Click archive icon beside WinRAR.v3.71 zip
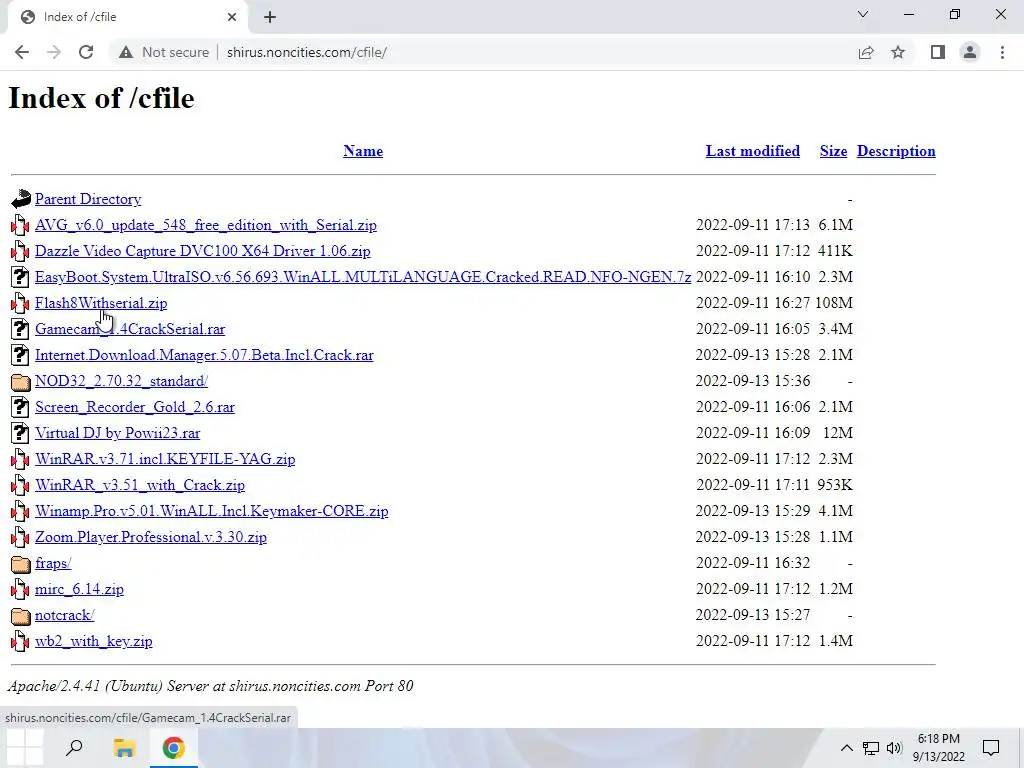The width and height of the screenshot is (1024, 768). pyautogui.click(x=21, y=459)
